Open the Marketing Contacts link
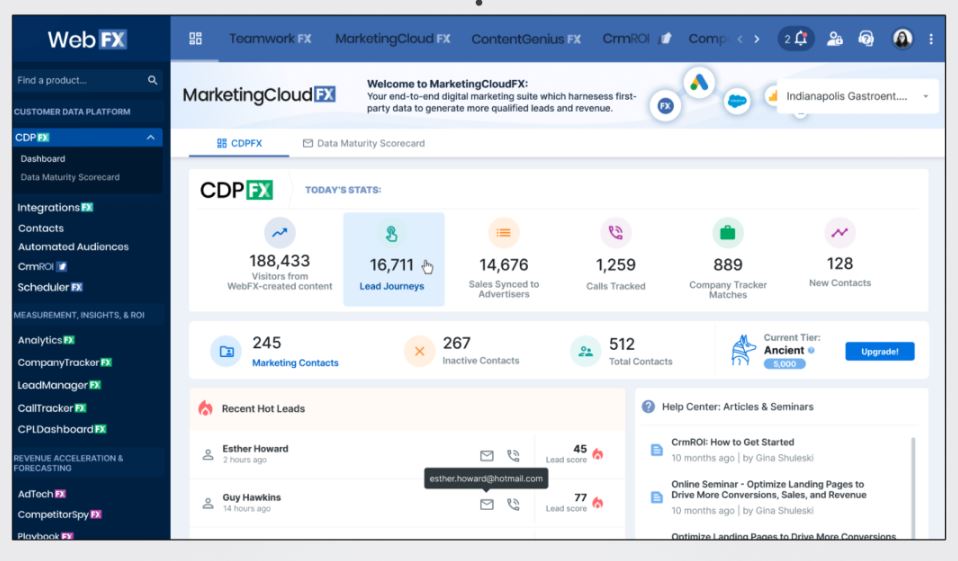The height and width of the screenshot is (561, 958). click(x=295, y=362)
